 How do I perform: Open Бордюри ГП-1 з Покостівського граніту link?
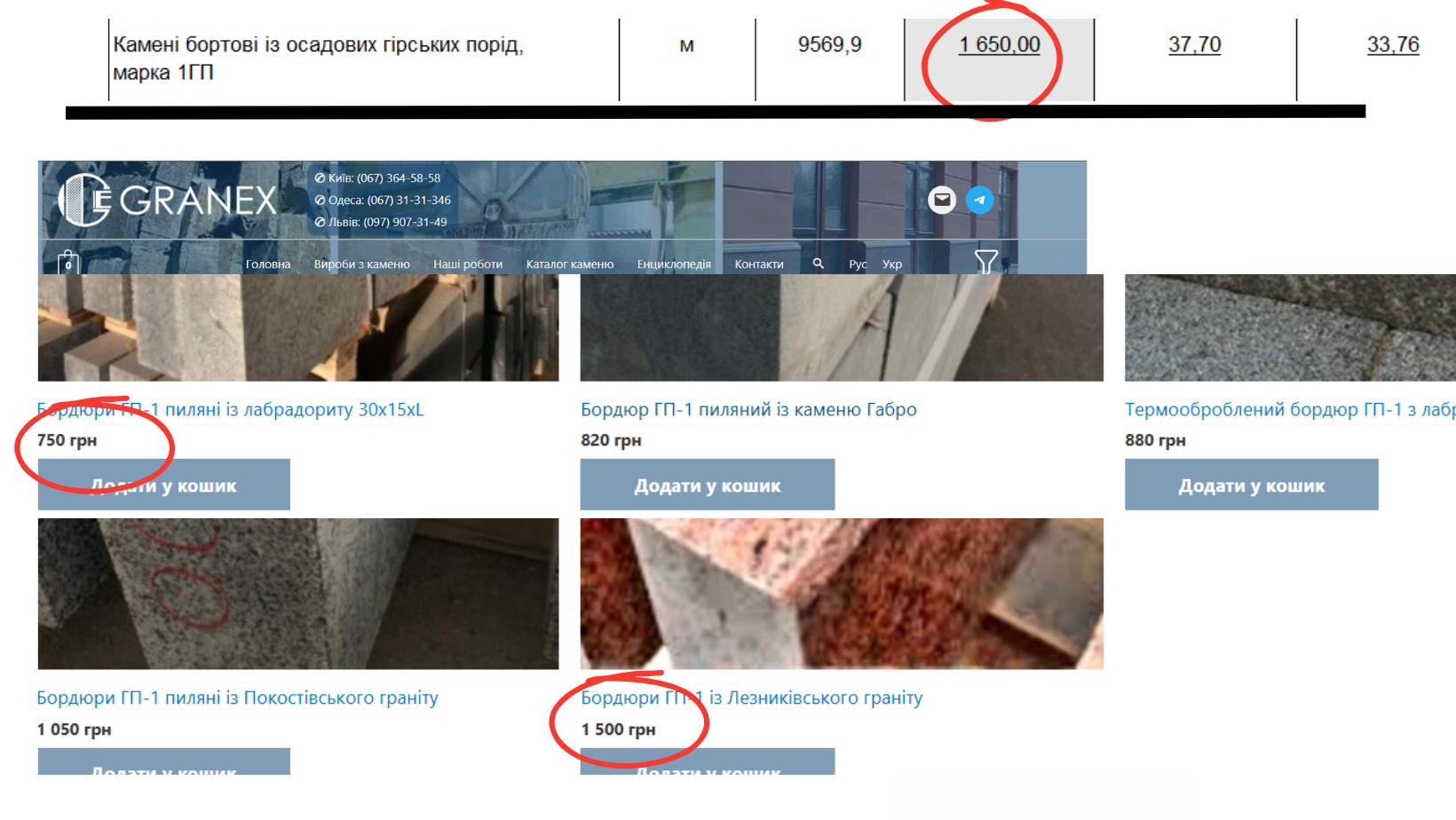tap(237, 698)
